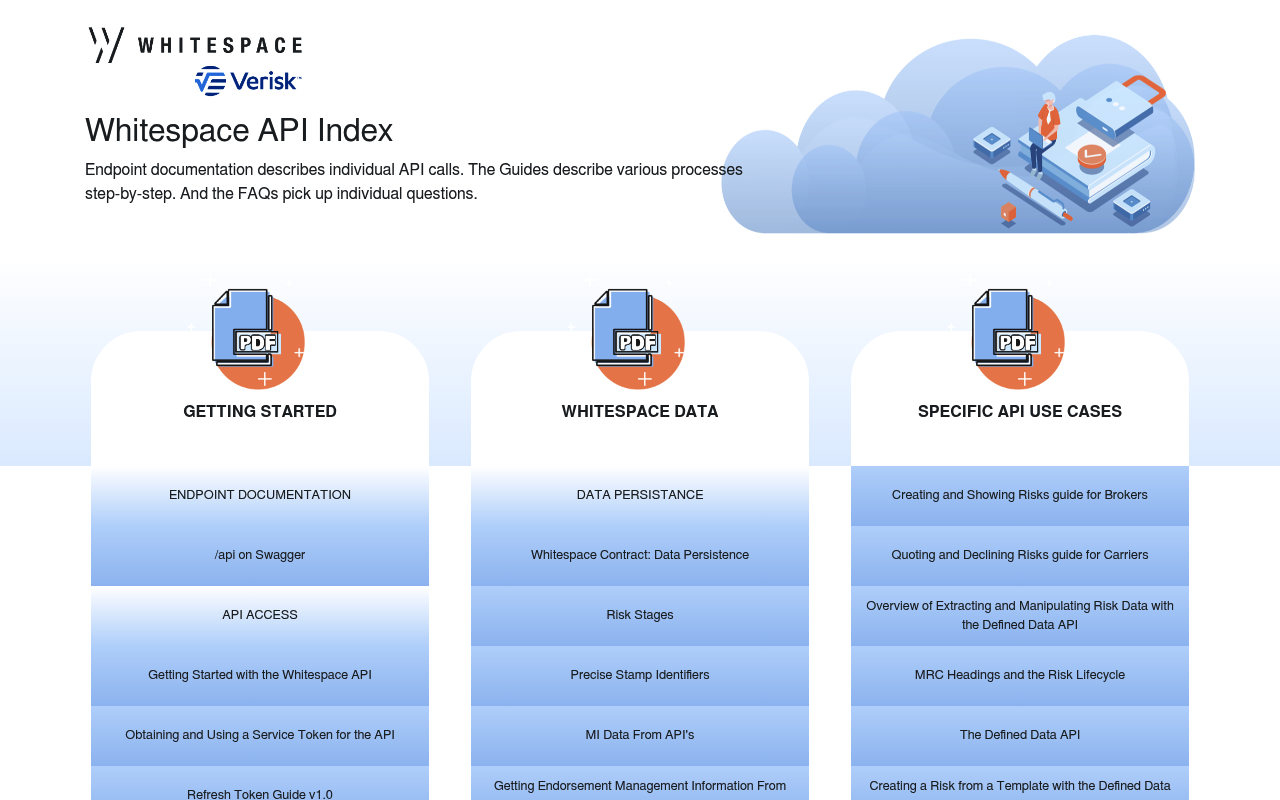Open Obtaining and Using a Service Token guide
The width and height of the screenshot is (1280, 800).
[260, 735]
